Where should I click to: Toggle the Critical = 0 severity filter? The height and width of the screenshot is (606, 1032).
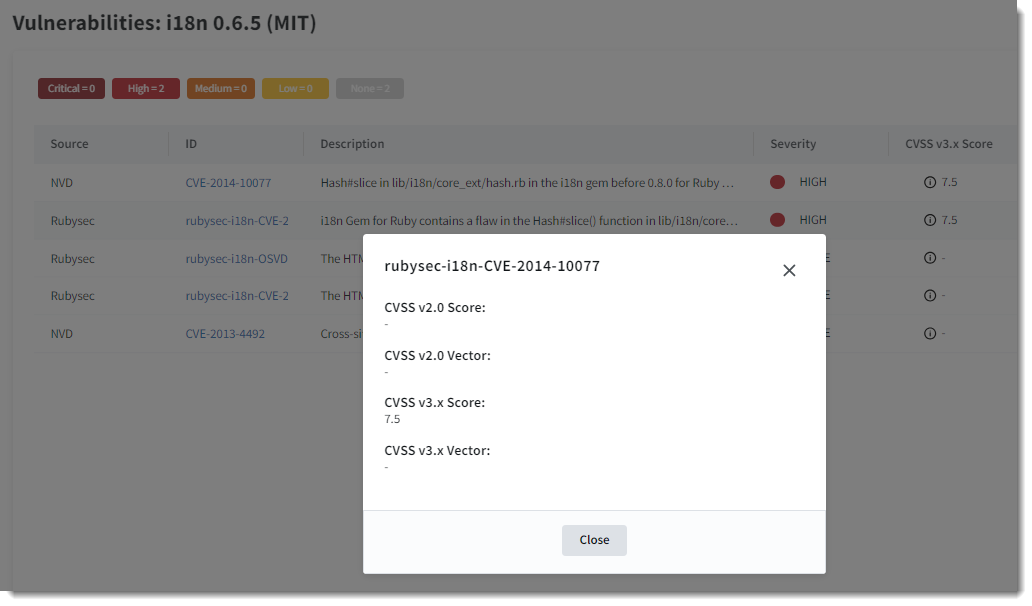71,88
